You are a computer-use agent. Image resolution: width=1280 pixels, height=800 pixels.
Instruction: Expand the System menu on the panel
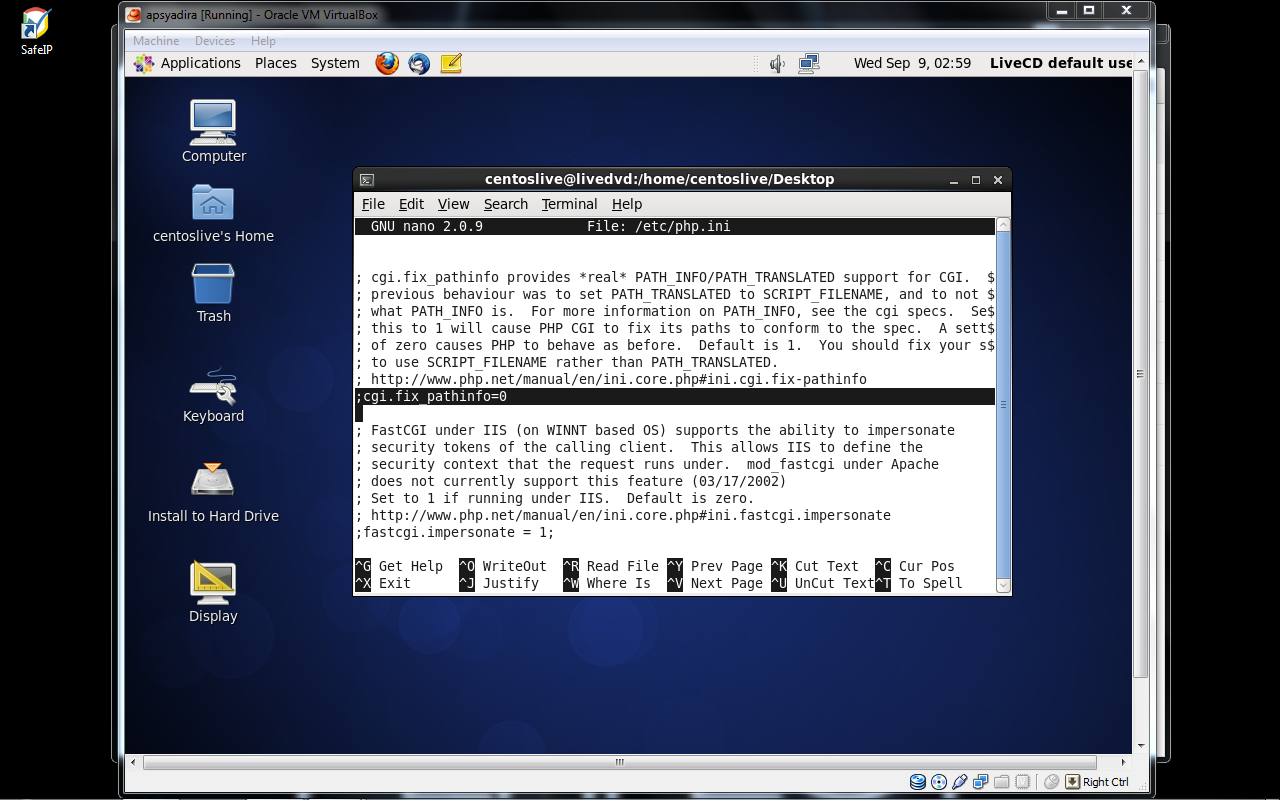tap(334, 63)
